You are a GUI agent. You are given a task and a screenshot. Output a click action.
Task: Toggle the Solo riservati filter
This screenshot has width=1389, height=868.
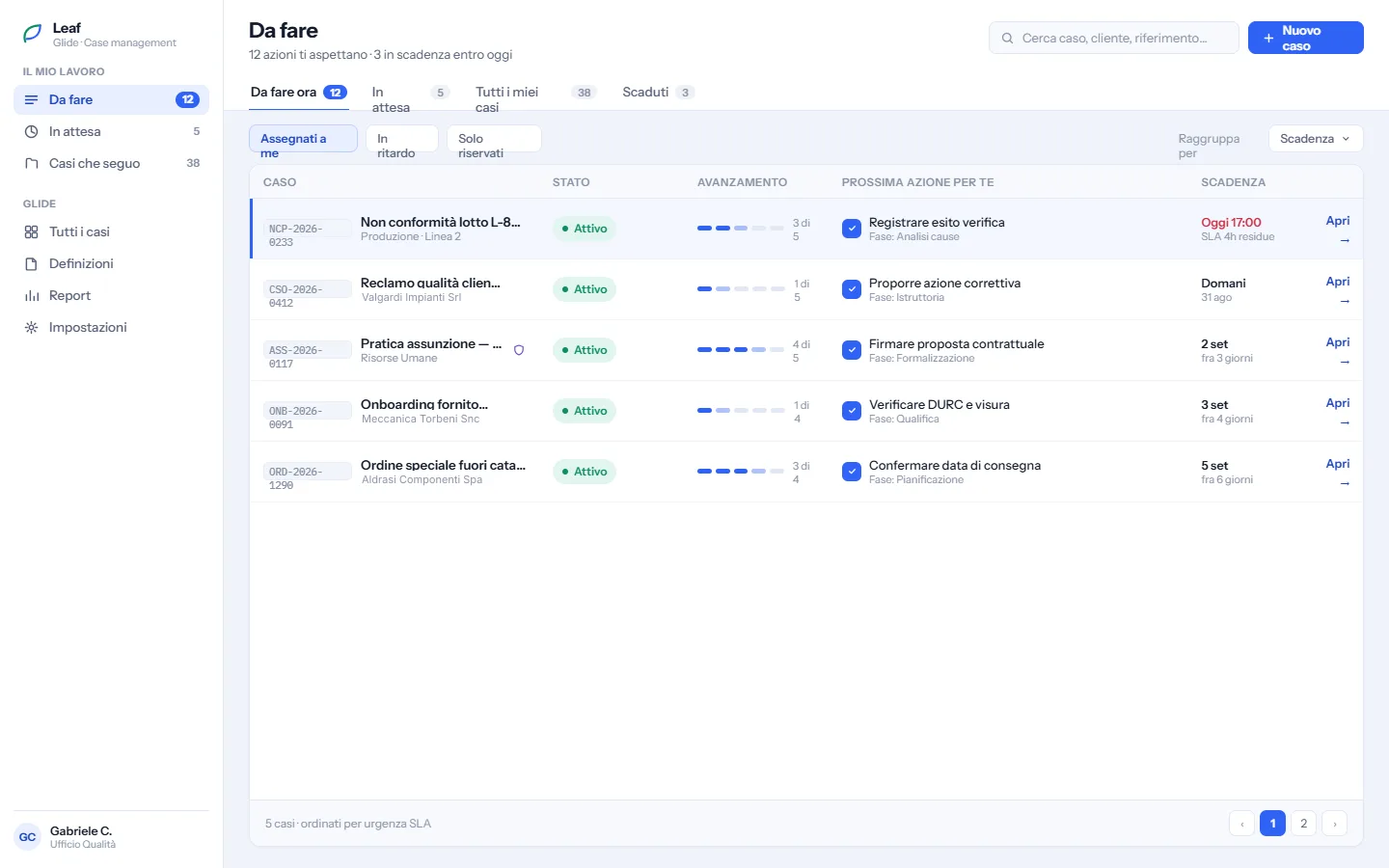pyautogui.click(x=494, y=139)
